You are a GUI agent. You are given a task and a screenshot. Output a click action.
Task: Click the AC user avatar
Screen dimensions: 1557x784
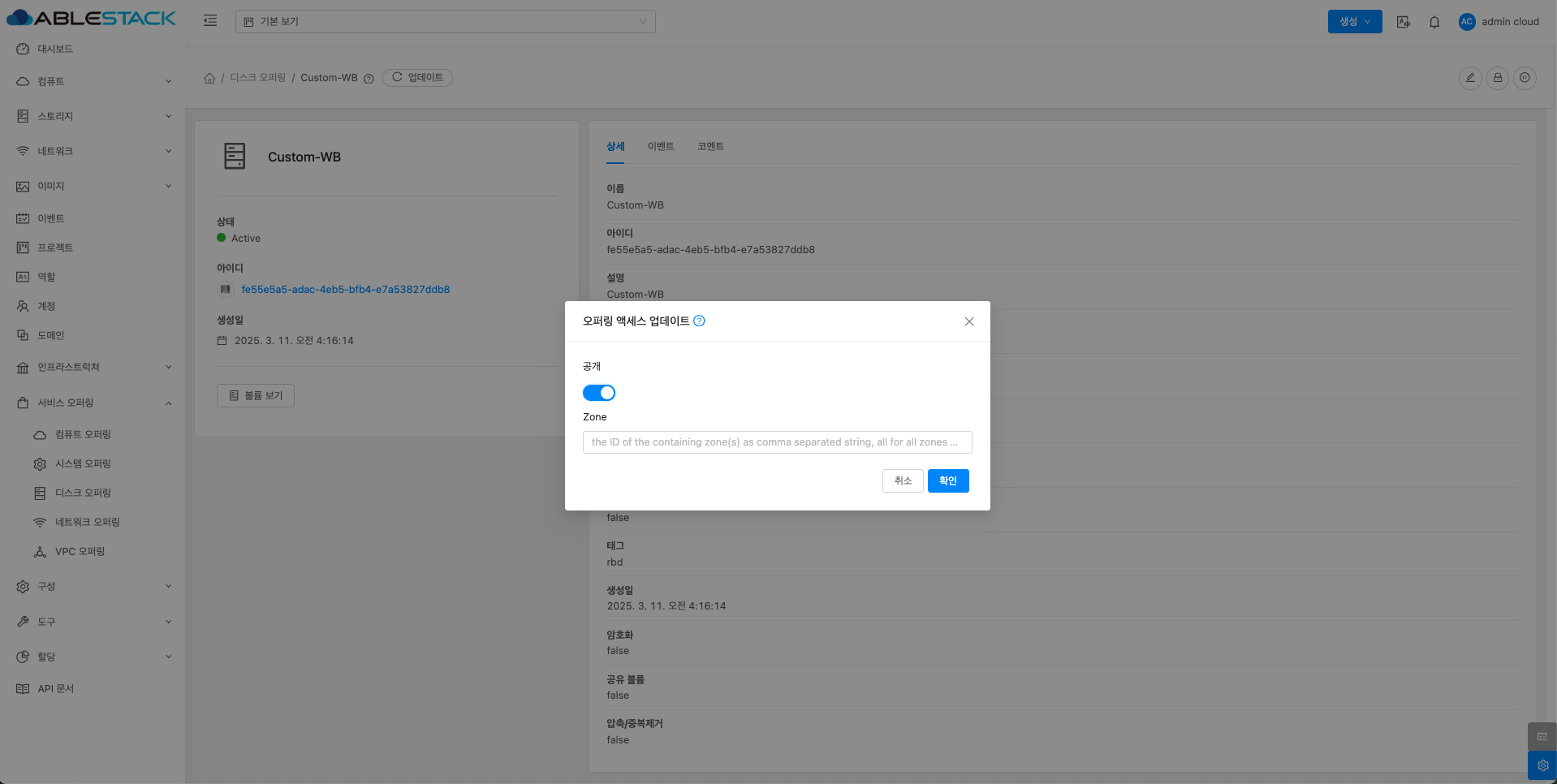point(1467,22)
